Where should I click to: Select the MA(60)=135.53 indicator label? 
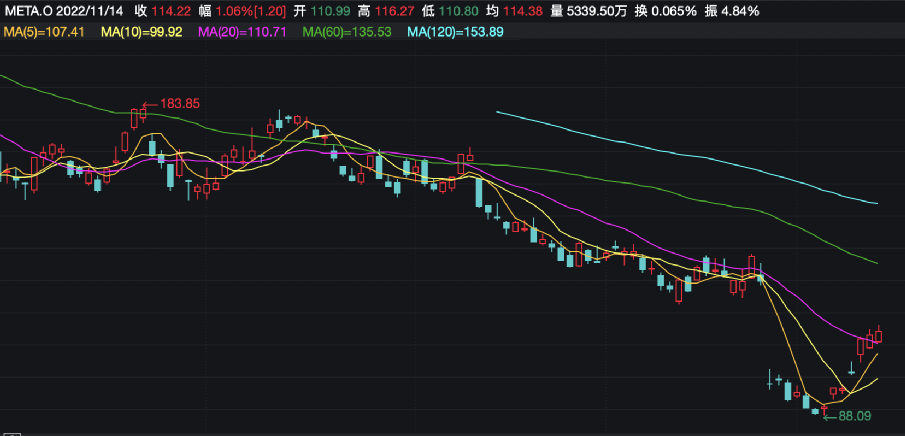click(347, 33)
